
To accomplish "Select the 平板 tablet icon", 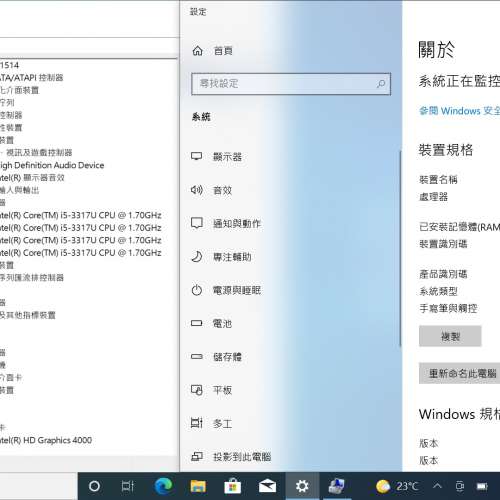I will tap(197, 390).
